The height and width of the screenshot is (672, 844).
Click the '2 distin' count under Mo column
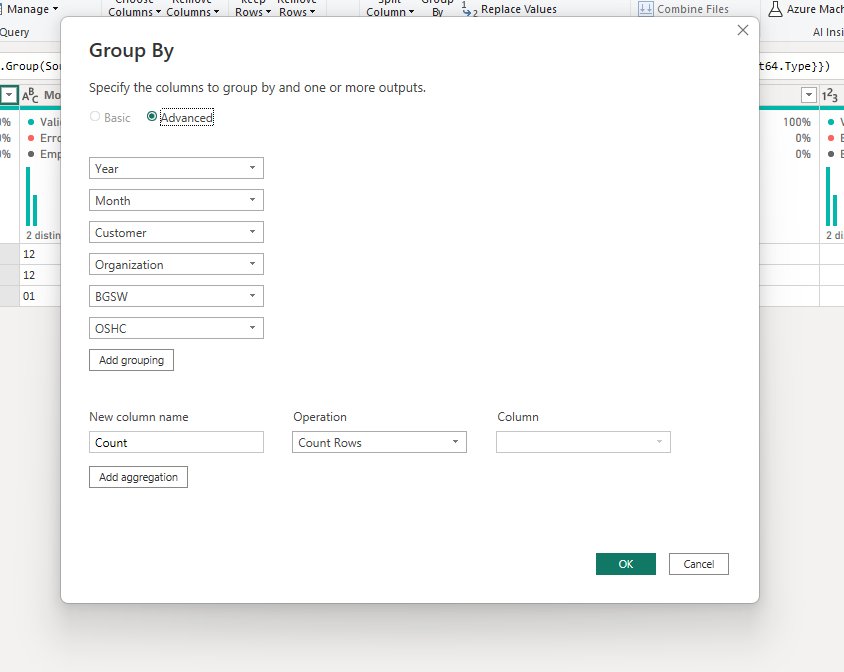[x=44, y=235]
